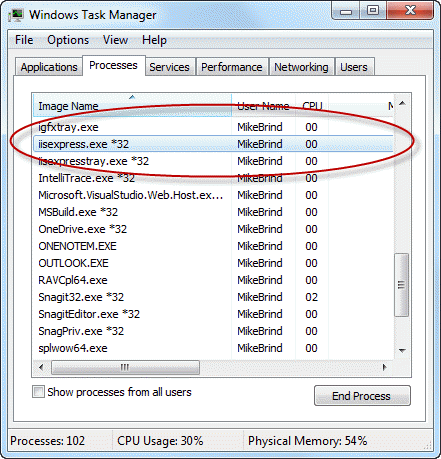Viewport: 441px width, 459px height.
Task: Close the Windows Task Manager window
Action: pos(410,11)
